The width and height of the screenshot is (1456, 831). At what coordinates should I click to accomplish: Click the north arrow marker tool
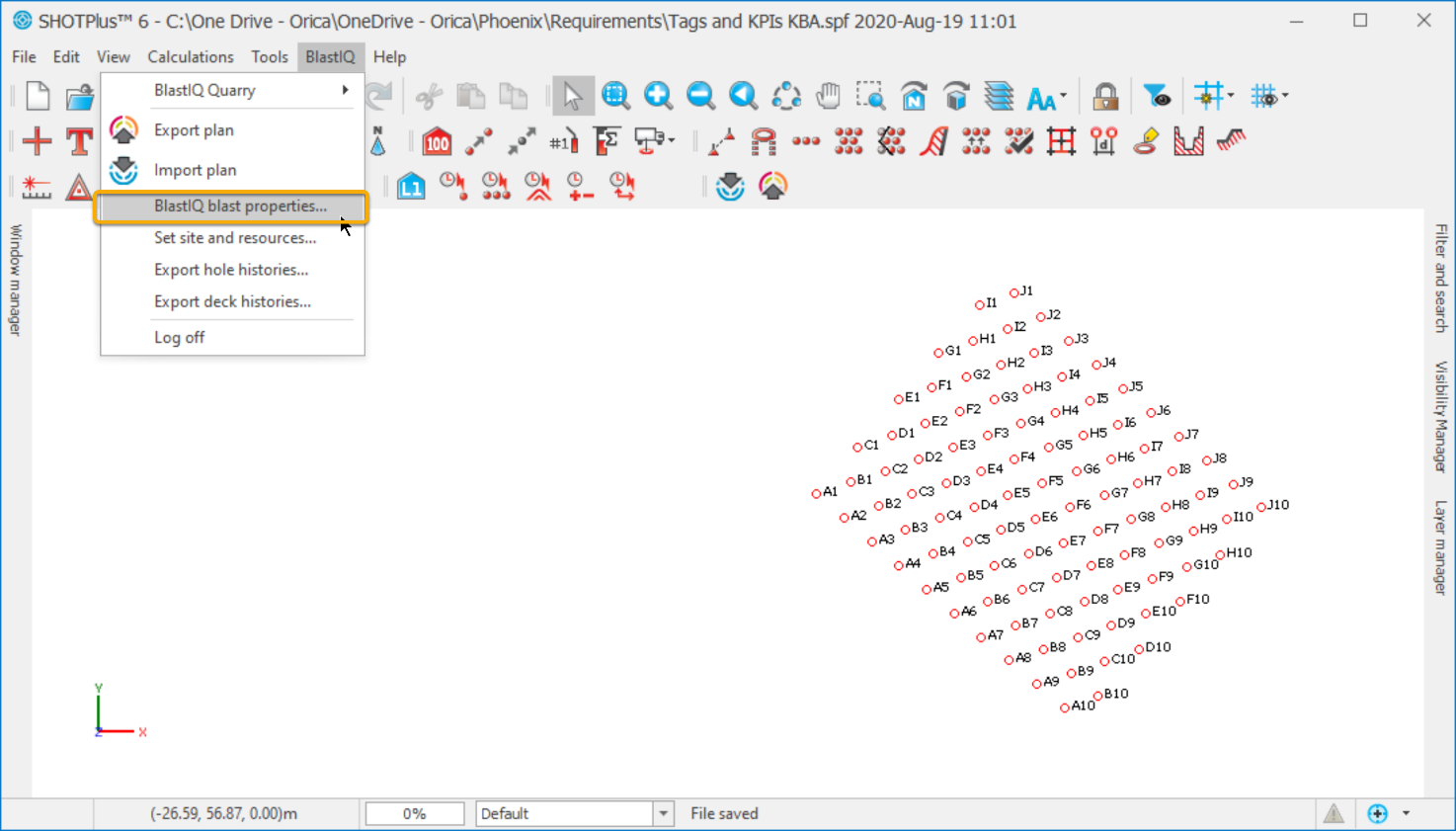tap(378, 141)
